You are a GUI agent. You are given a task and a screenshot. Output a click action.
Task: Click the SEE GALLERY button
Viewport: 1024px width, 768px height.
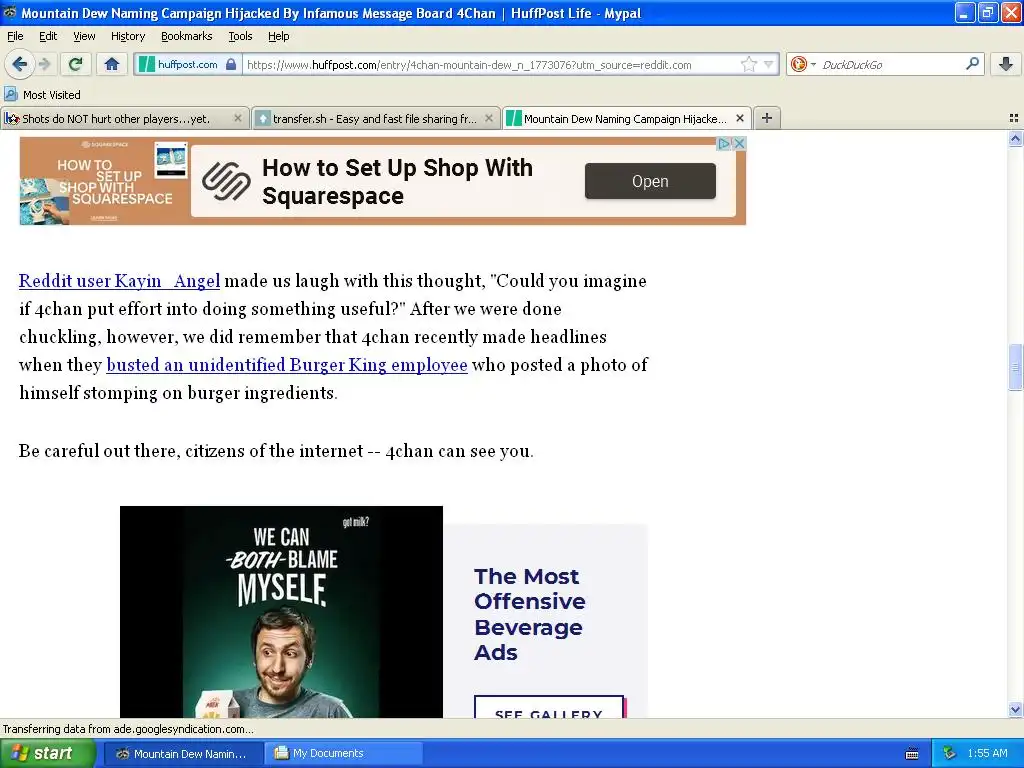pyautogui.click(x=549, y=707)
